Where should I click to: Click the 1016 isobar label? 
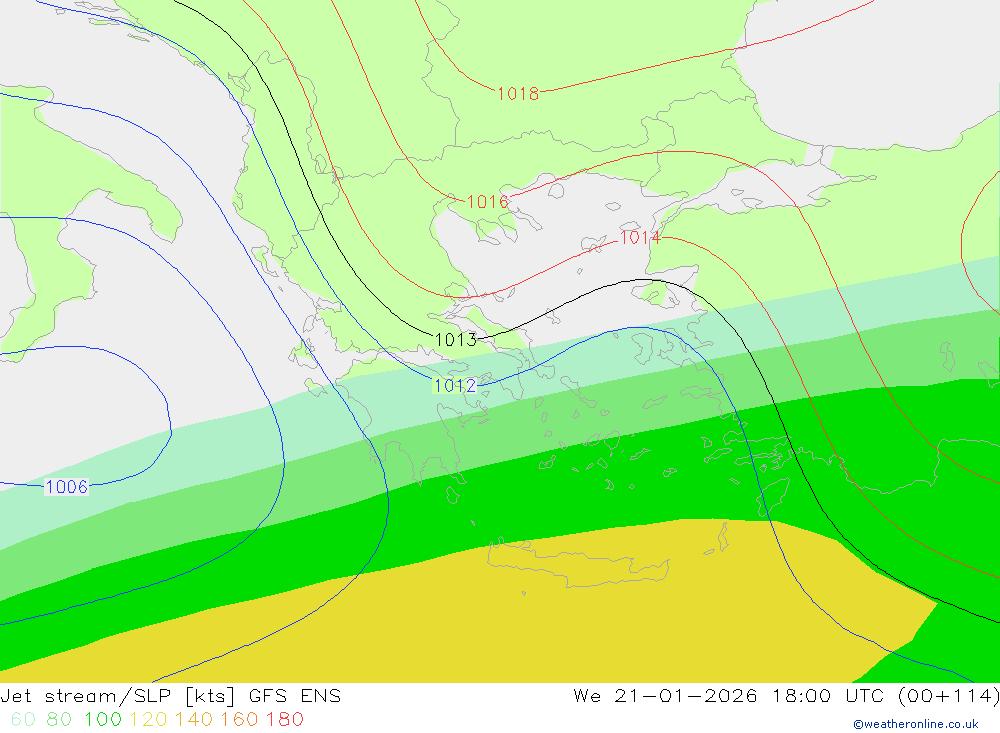(x=488, y=202)
